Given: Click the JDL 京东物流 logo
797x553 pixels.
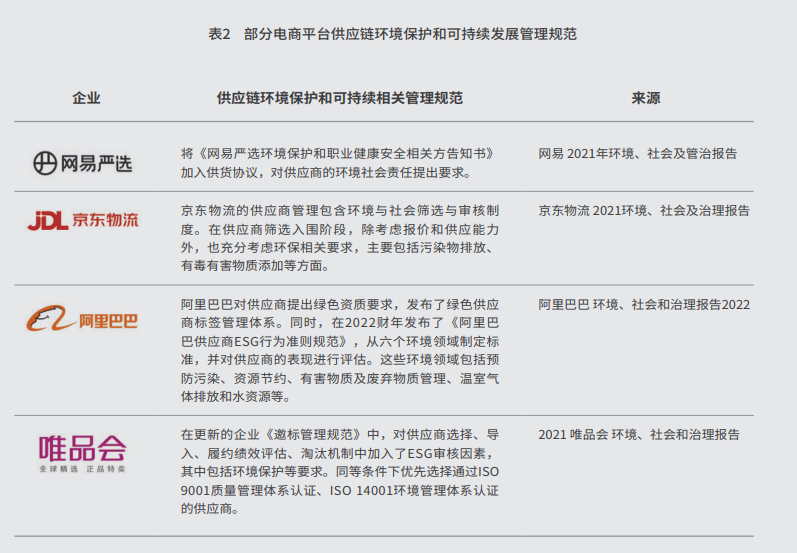Looking at the screenshot, I should pos(83,220).
